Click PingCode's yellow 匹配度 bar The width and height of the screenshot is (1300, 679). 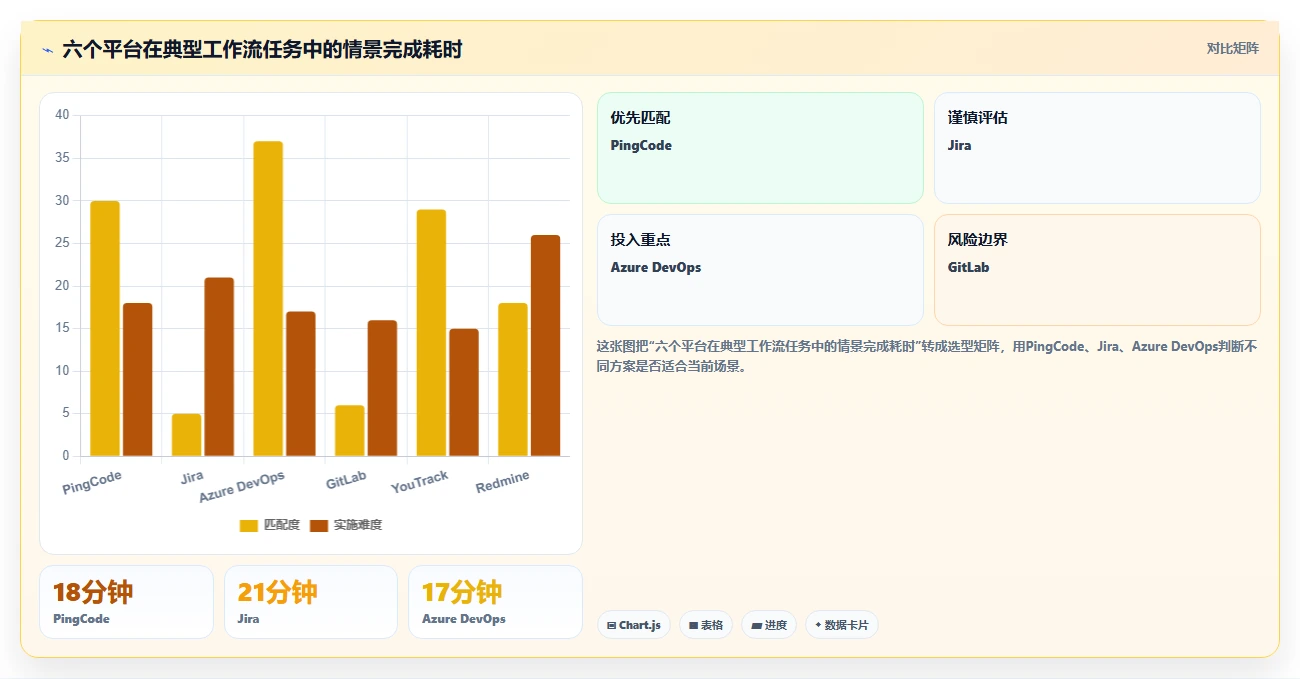(x=105, y=328)
